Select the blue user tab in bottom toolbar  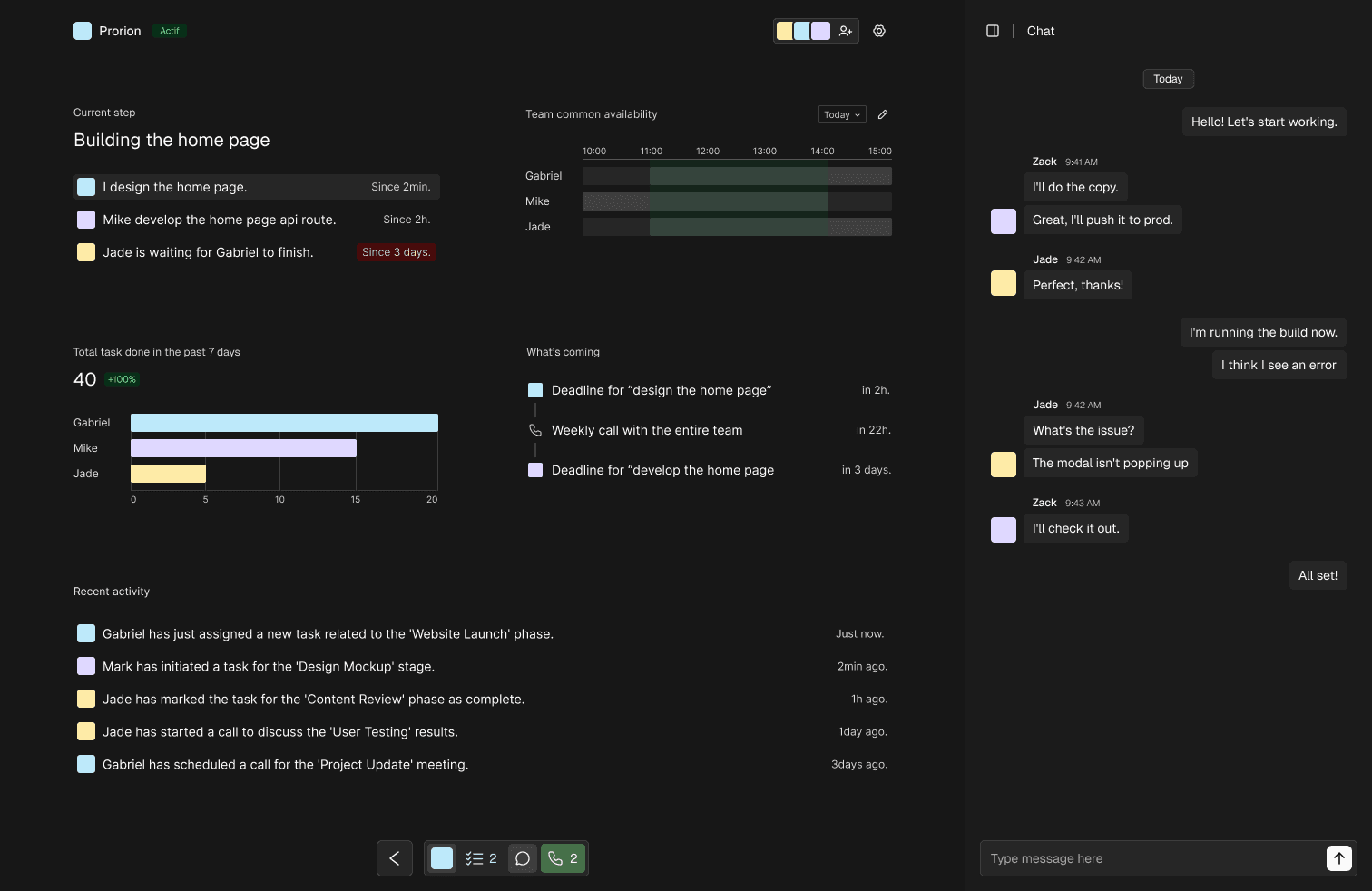[x=442, y=858]
